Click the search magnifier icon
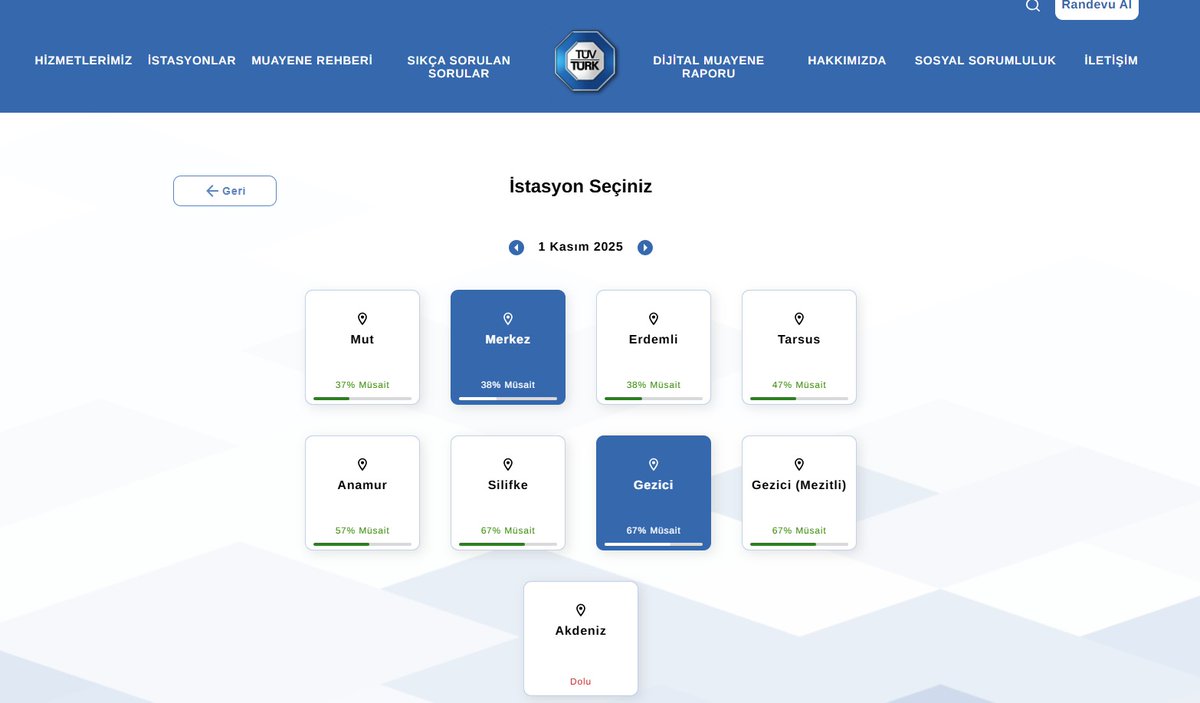 [1033, 5]
